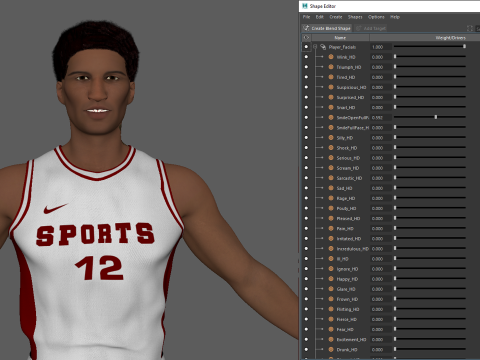480x360 pixels.
Task: Toggle visibility dot for SmileOpenFullFace row
Action: [x=306, y=117]
